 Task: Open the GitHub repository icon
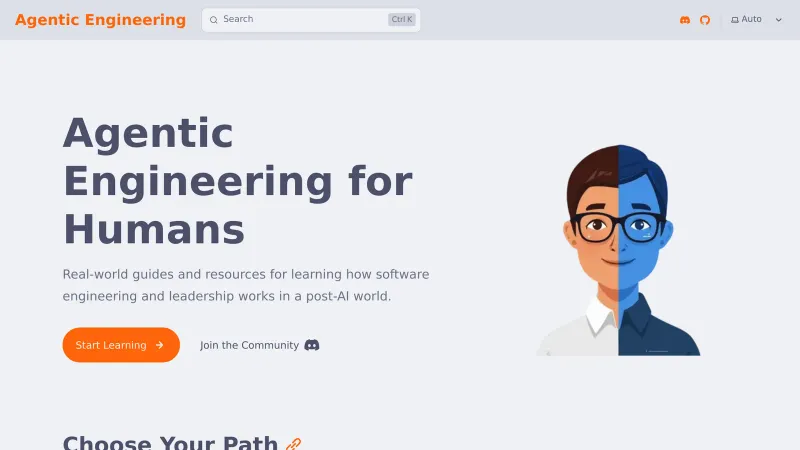coord(705,20)
